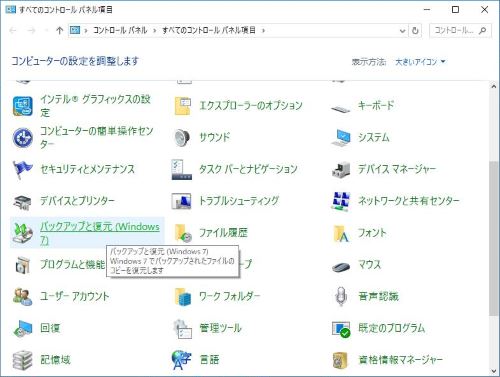Open the ユーザー アカウント text link
Image resolution: width=500 pixels, height=377 pixels.
point(75,296)
